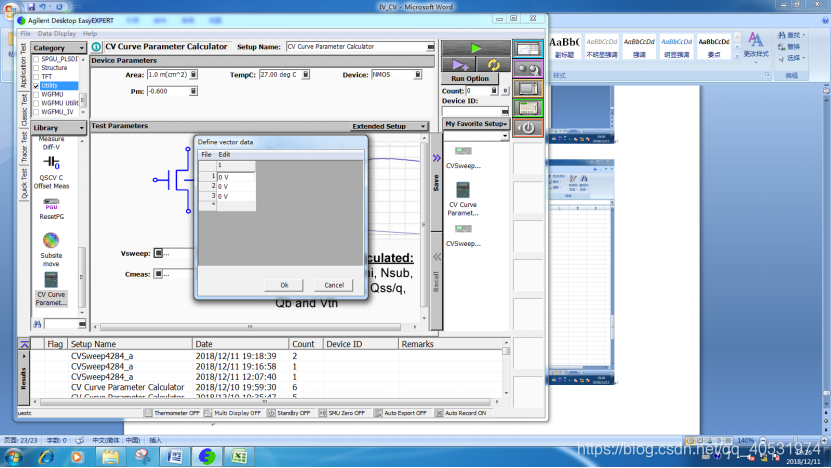Collapse results list with top arrow
The height and width of the screenshot is (468, 831).
coord(24,344)
